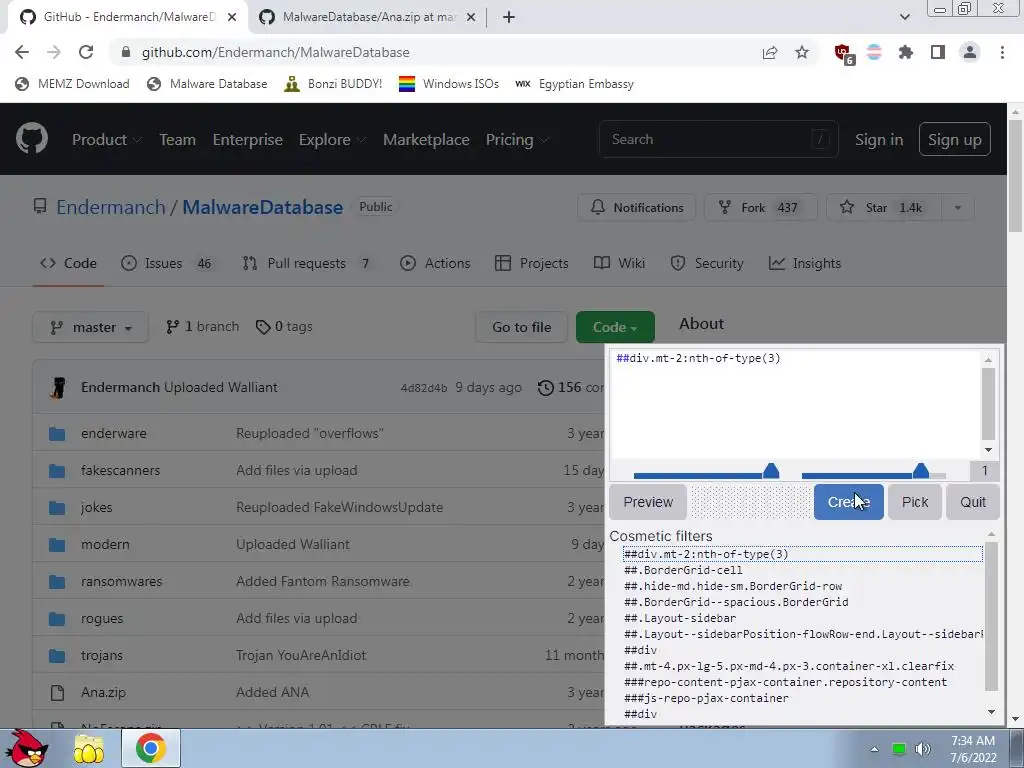Close the GitHub Endermanch tab
The image size is (1024, 768).
point(232,17)
